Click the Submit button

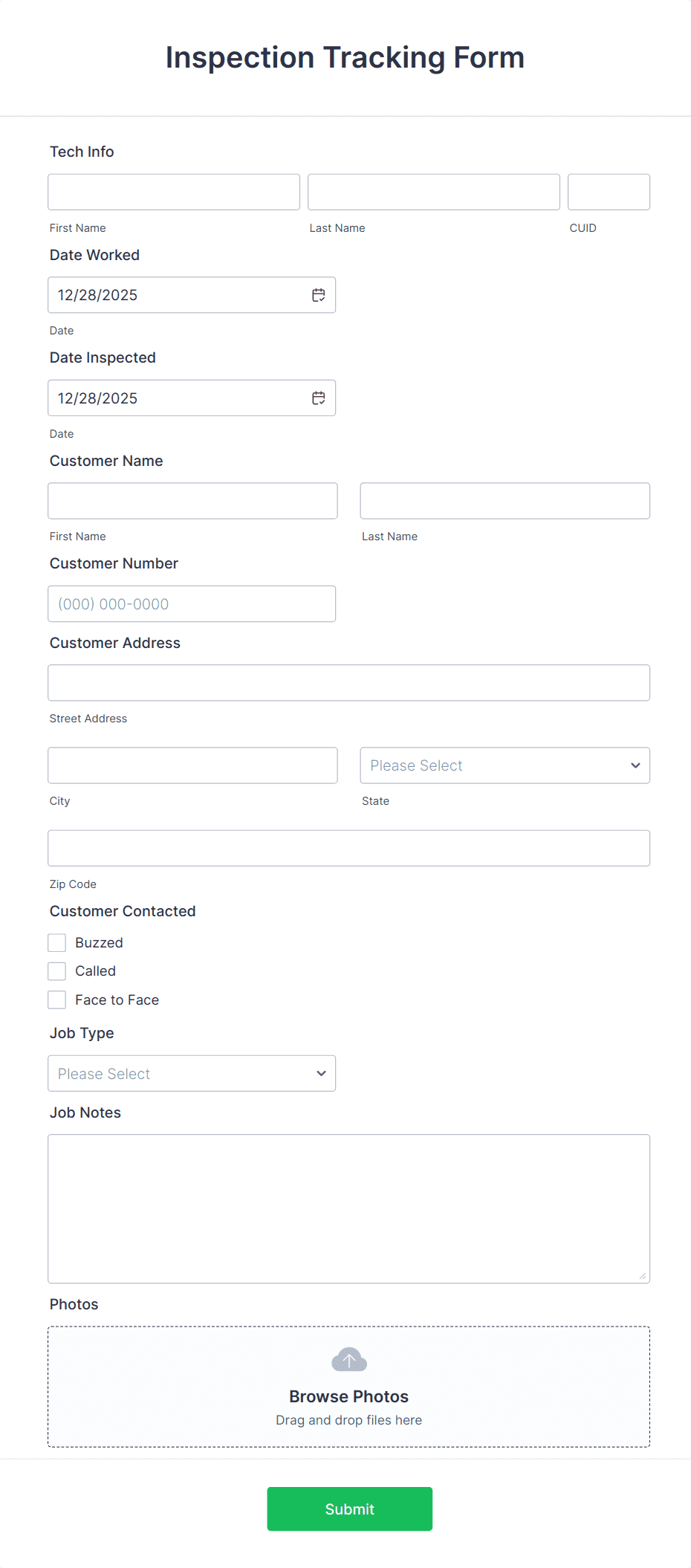click(348, 1509)
